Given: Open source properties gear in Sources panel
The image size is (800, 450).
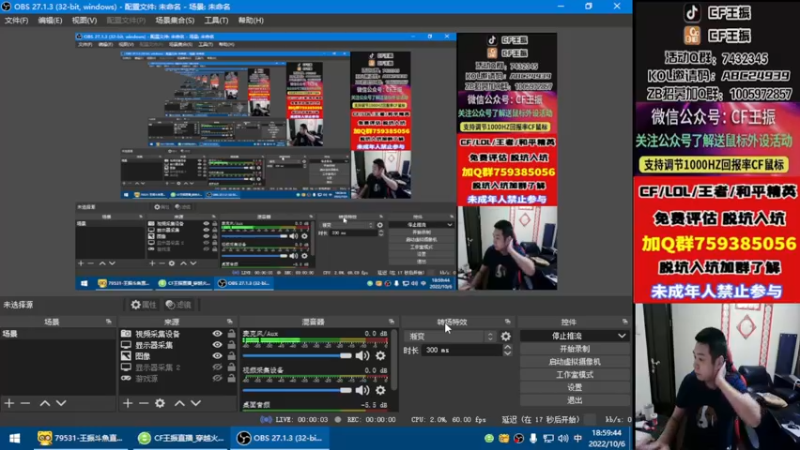Looking at the screenshot, I should coord(160,403).
